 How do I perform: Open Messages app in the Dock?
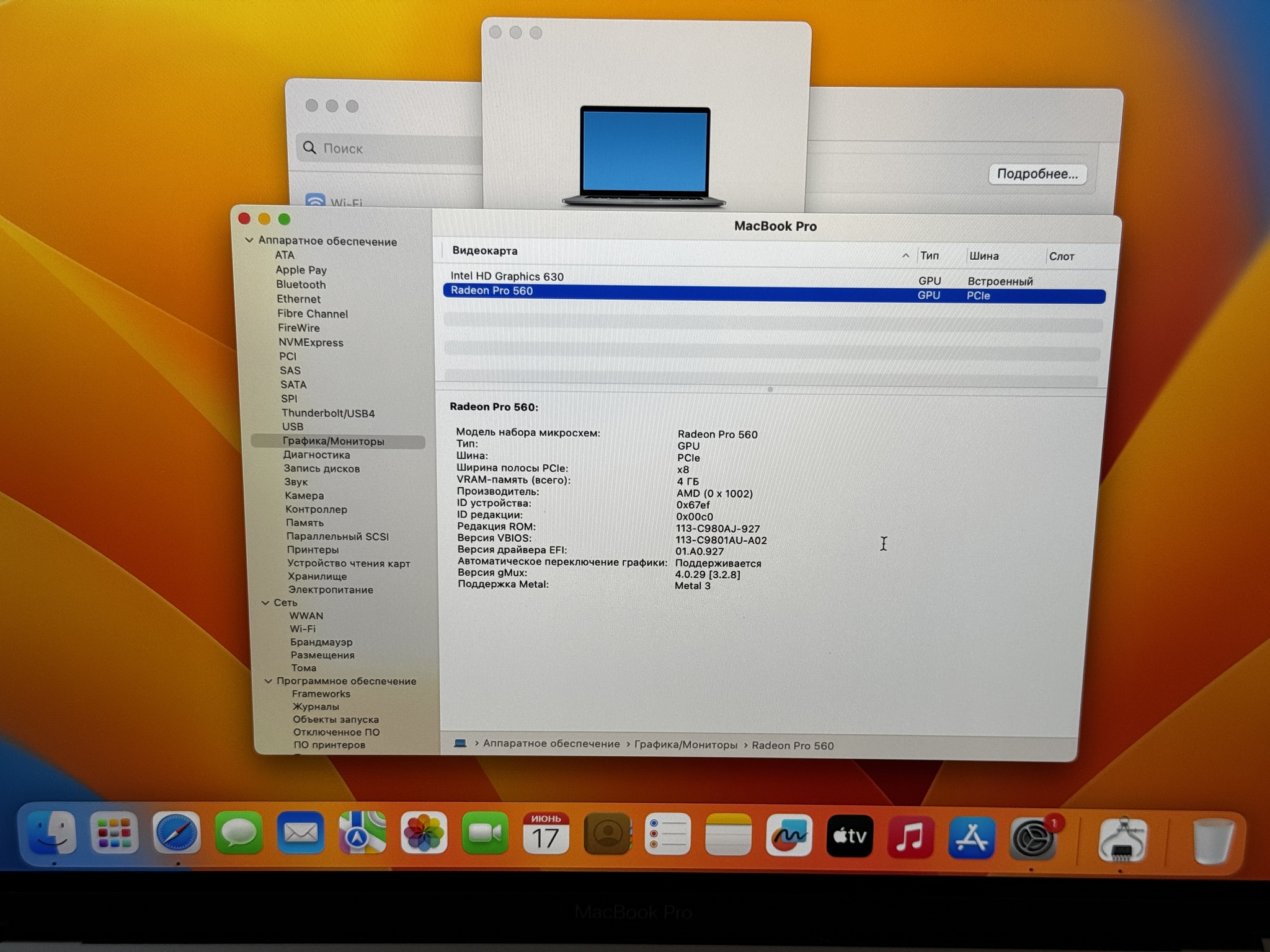click(239, 834)
